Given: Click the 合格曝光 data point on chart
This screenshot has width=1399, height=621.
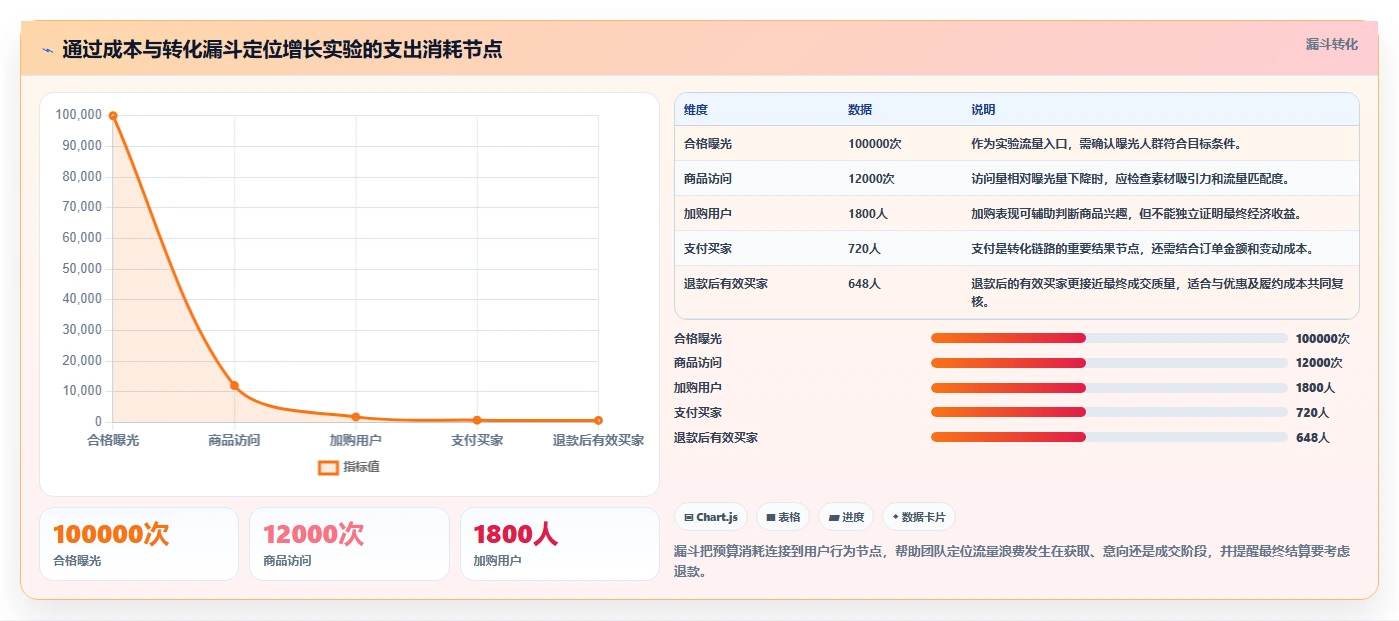Looking at the screenshot, I should pyautogui.click(x=113, y=116).
